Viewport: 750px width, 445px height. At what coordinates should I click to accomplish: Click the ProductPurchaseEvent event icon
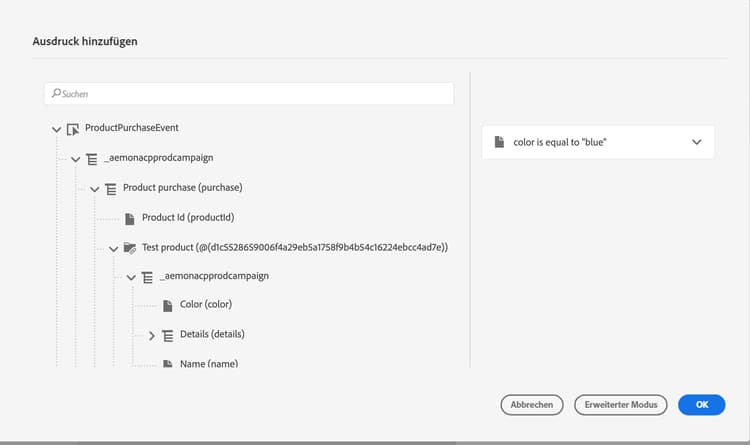click(x=73, y=129)
